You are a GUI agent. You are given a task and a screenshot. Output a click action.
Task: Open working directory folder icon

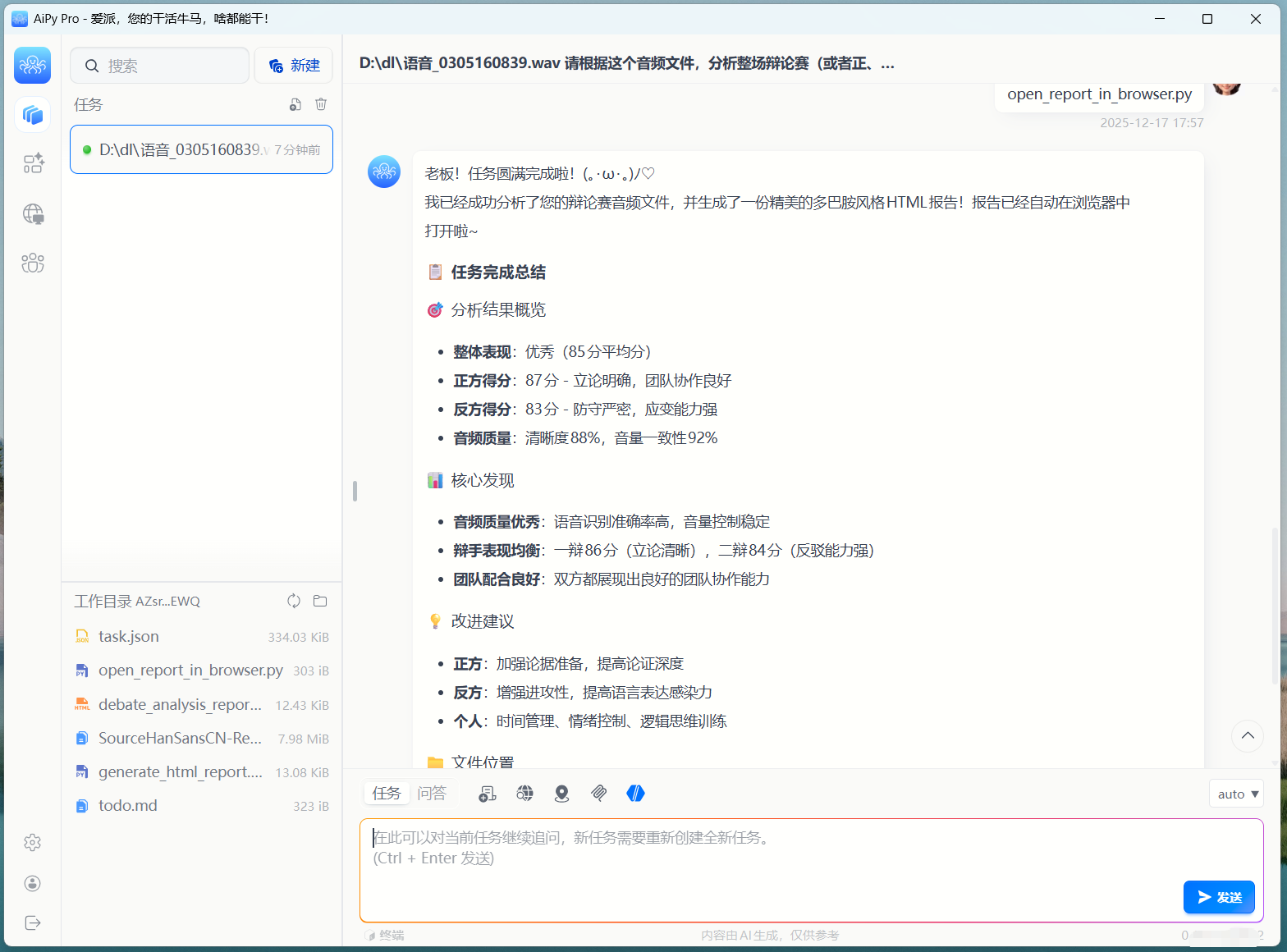320,601
